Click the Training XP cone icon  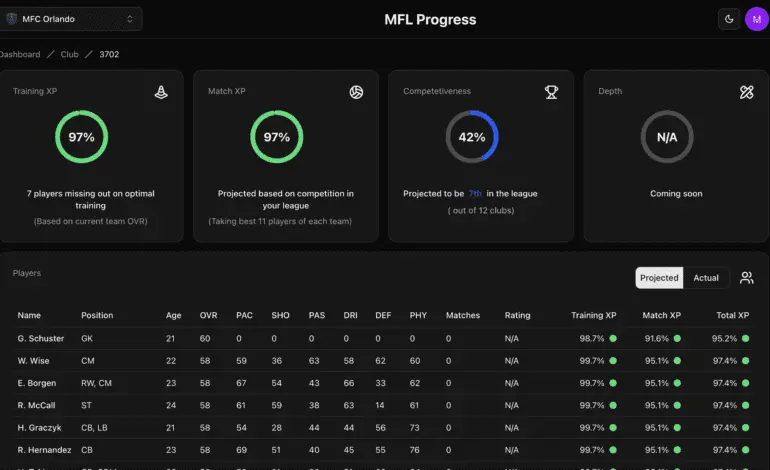coord(161,92)
